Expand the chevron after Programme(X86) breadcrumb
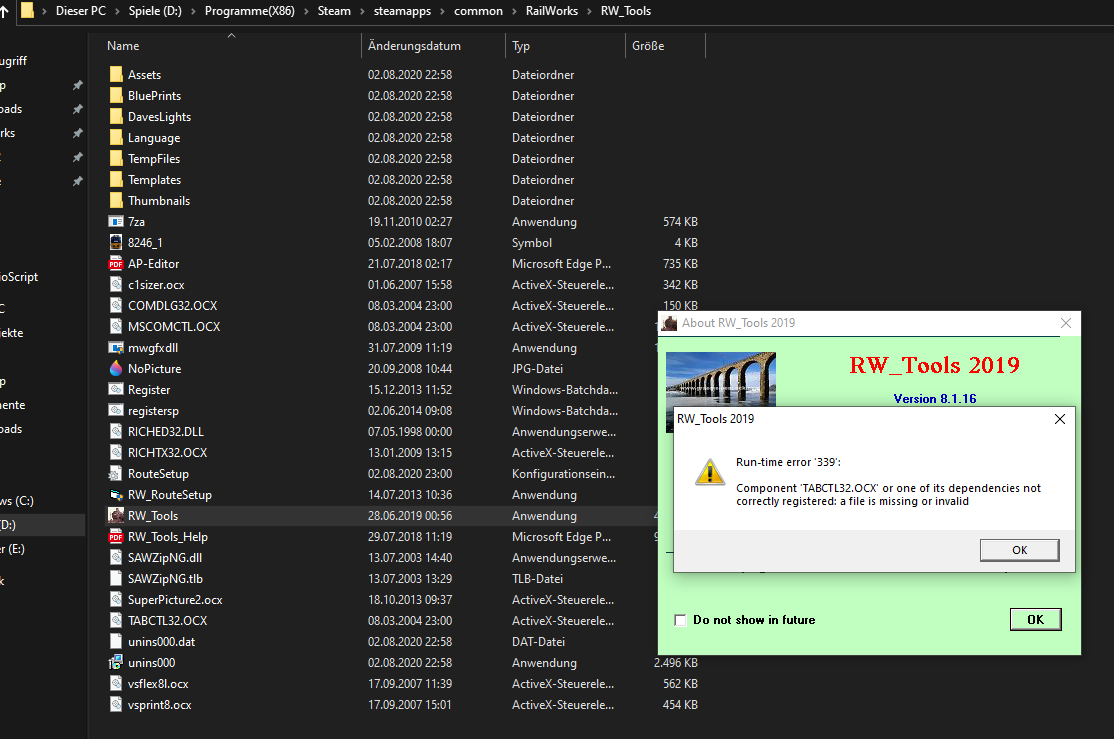The image size is (1114, 739). coord(306,11)
